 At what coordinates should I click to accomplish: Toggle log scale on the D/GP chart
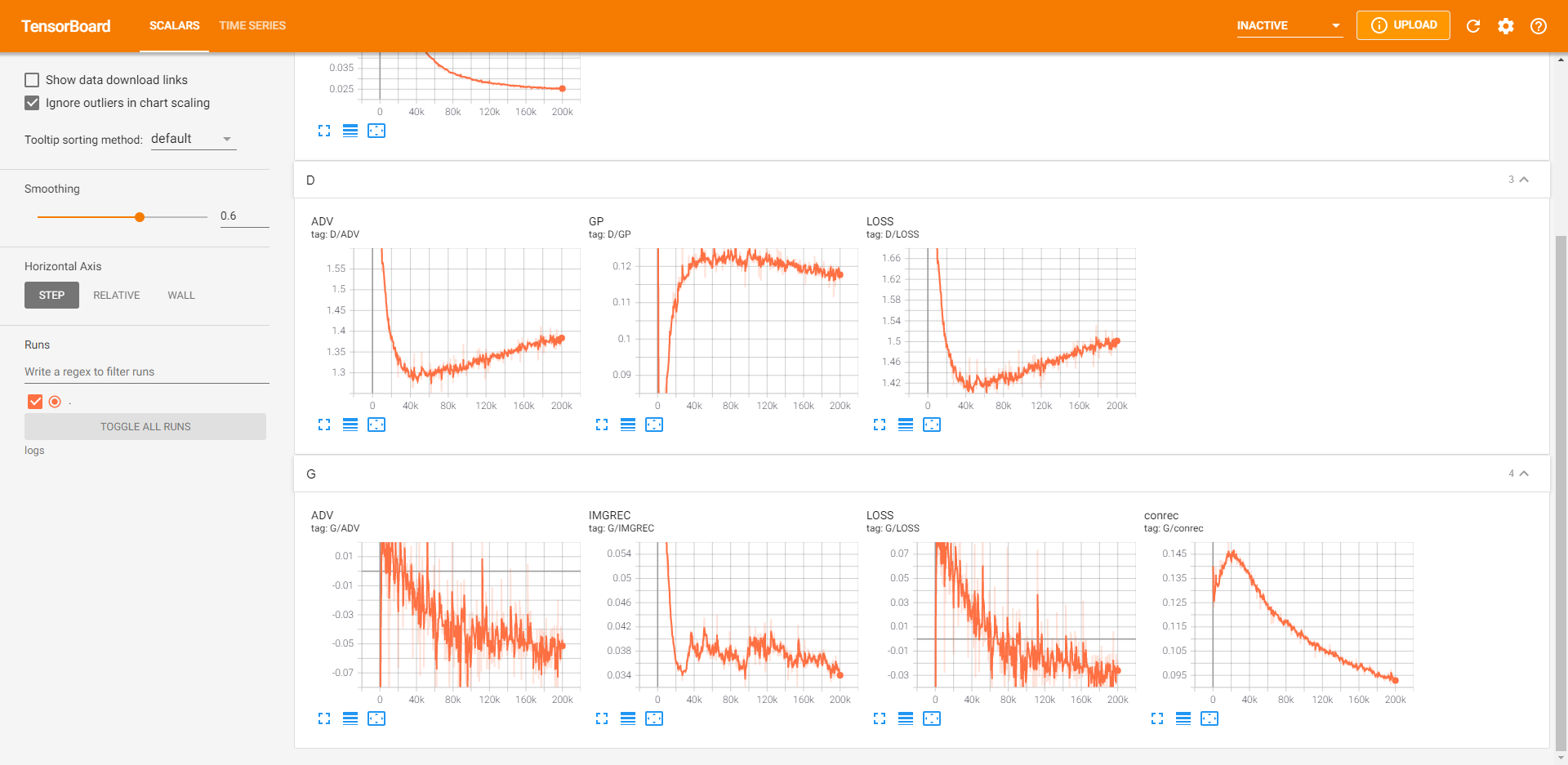click(628, 425)
